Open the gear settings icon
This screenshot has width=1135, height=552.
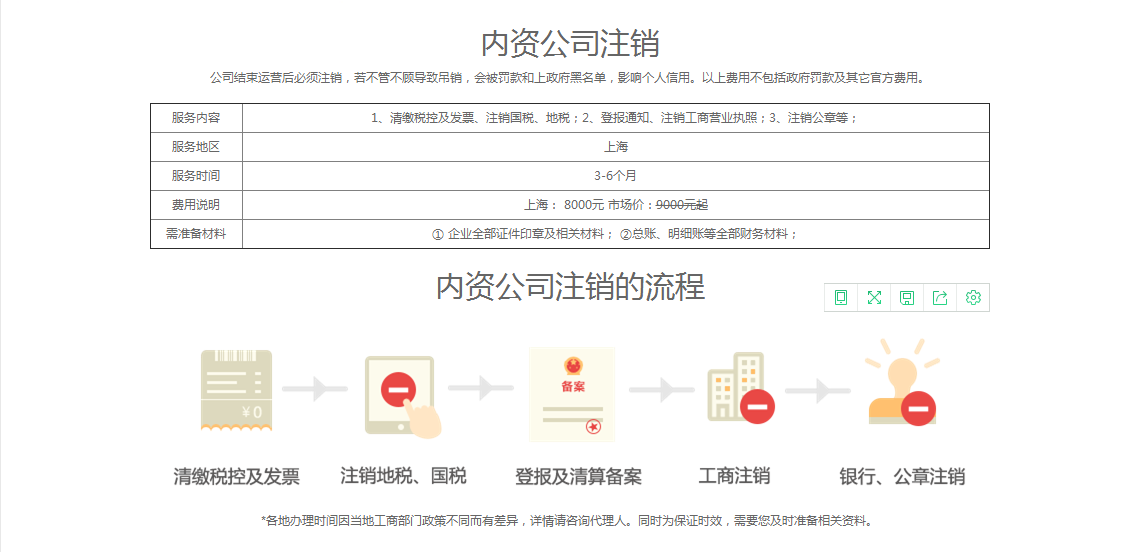pos(973,297)
